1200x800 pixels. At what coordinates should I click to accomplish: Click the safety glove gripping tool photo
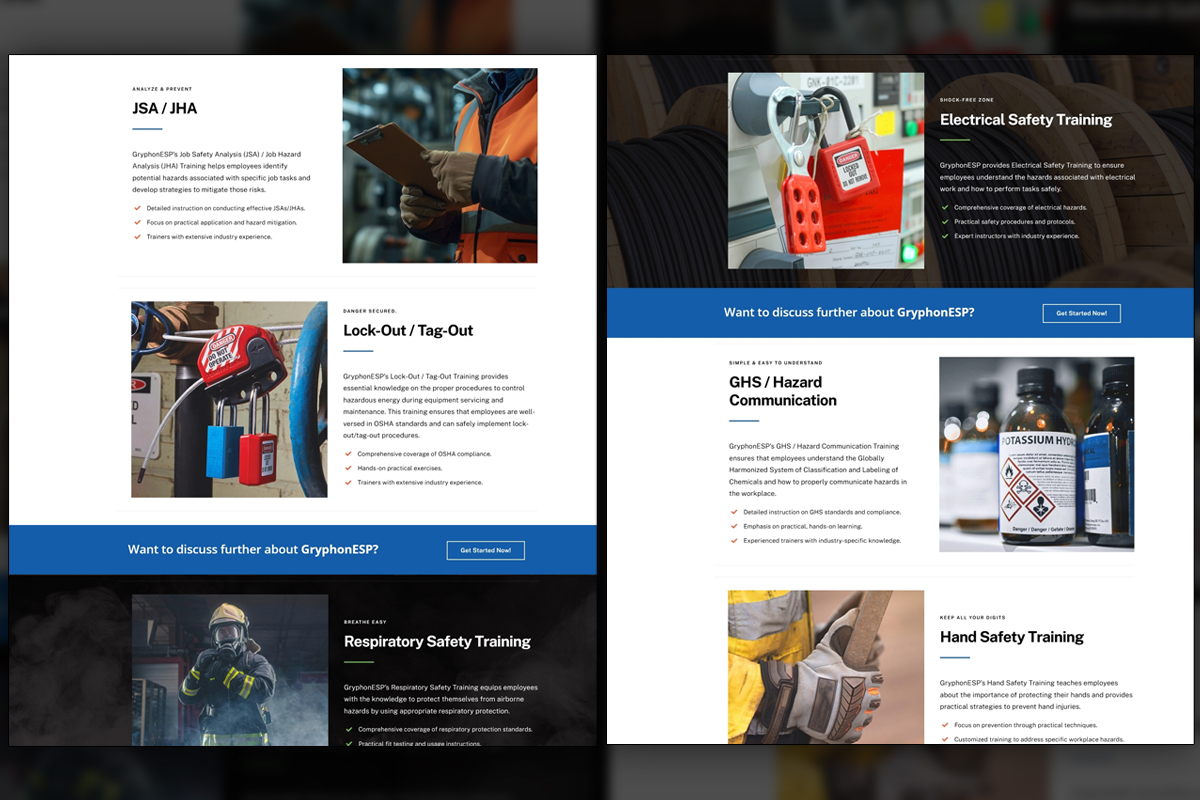[x=825, y=667]
